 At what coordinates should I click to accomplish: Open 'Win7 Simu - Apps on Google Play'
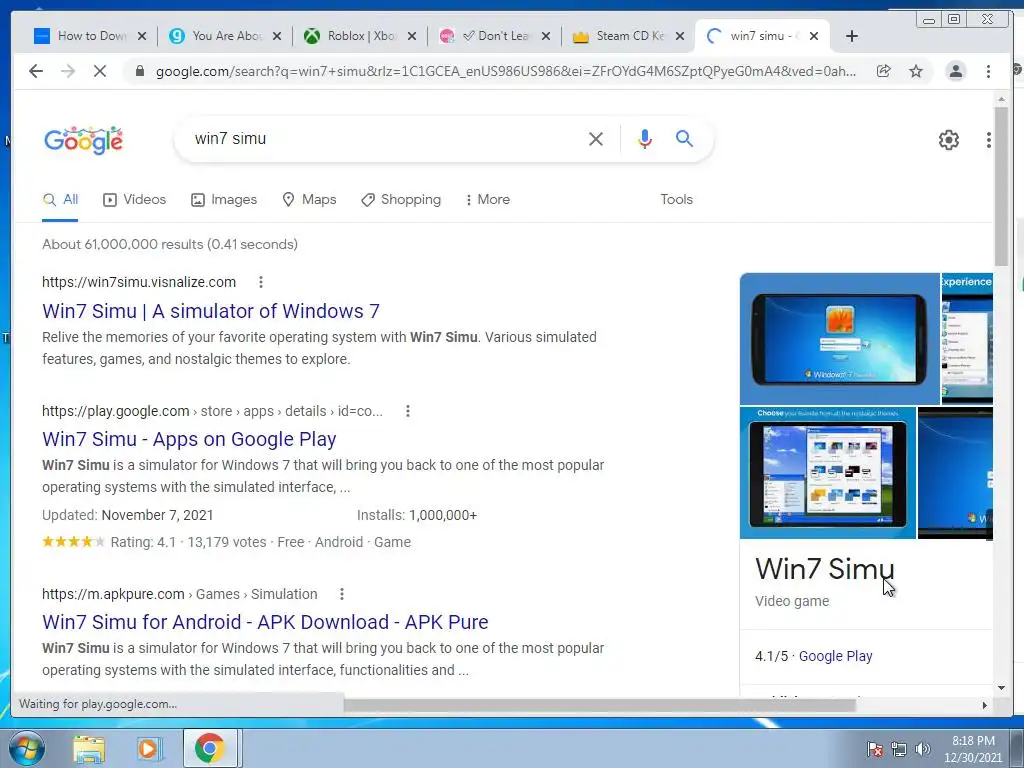[x=189, y=439]
